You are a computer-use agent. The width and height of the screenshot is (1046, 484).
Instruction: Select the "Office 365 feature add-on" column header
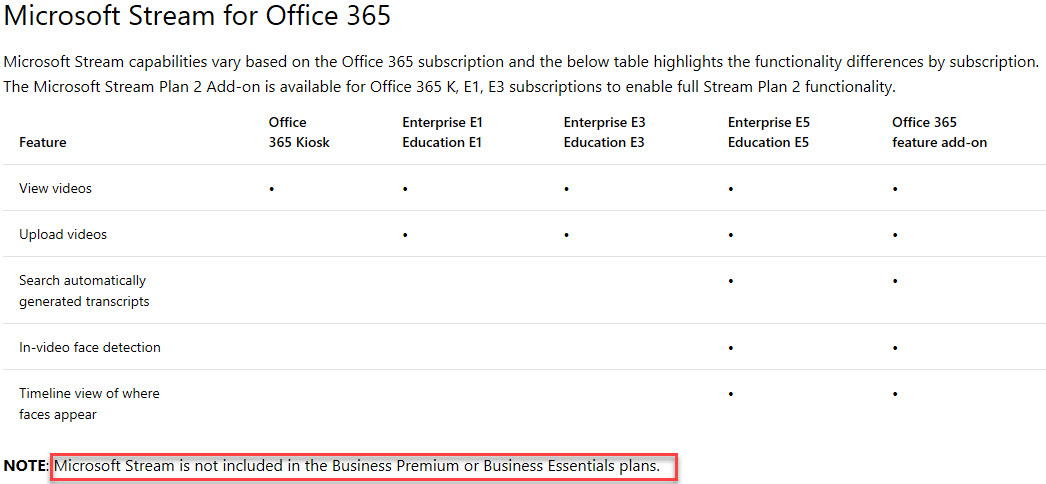pyautogui.click(x=939, y=132)
